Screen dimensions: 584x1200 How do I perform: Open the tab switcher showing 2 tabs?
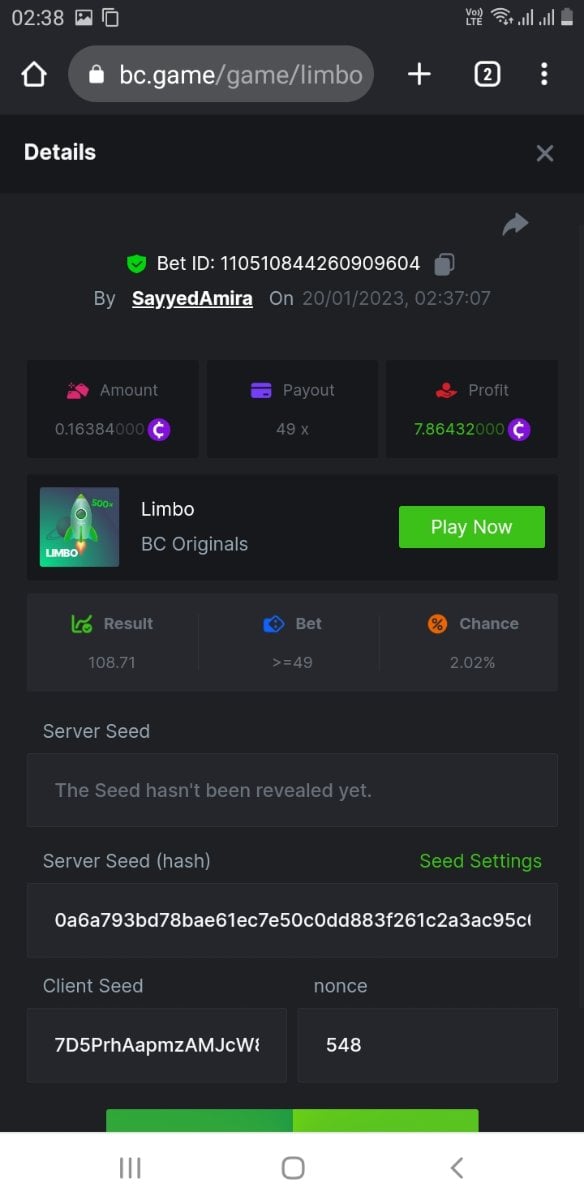(x=487, y=74)
